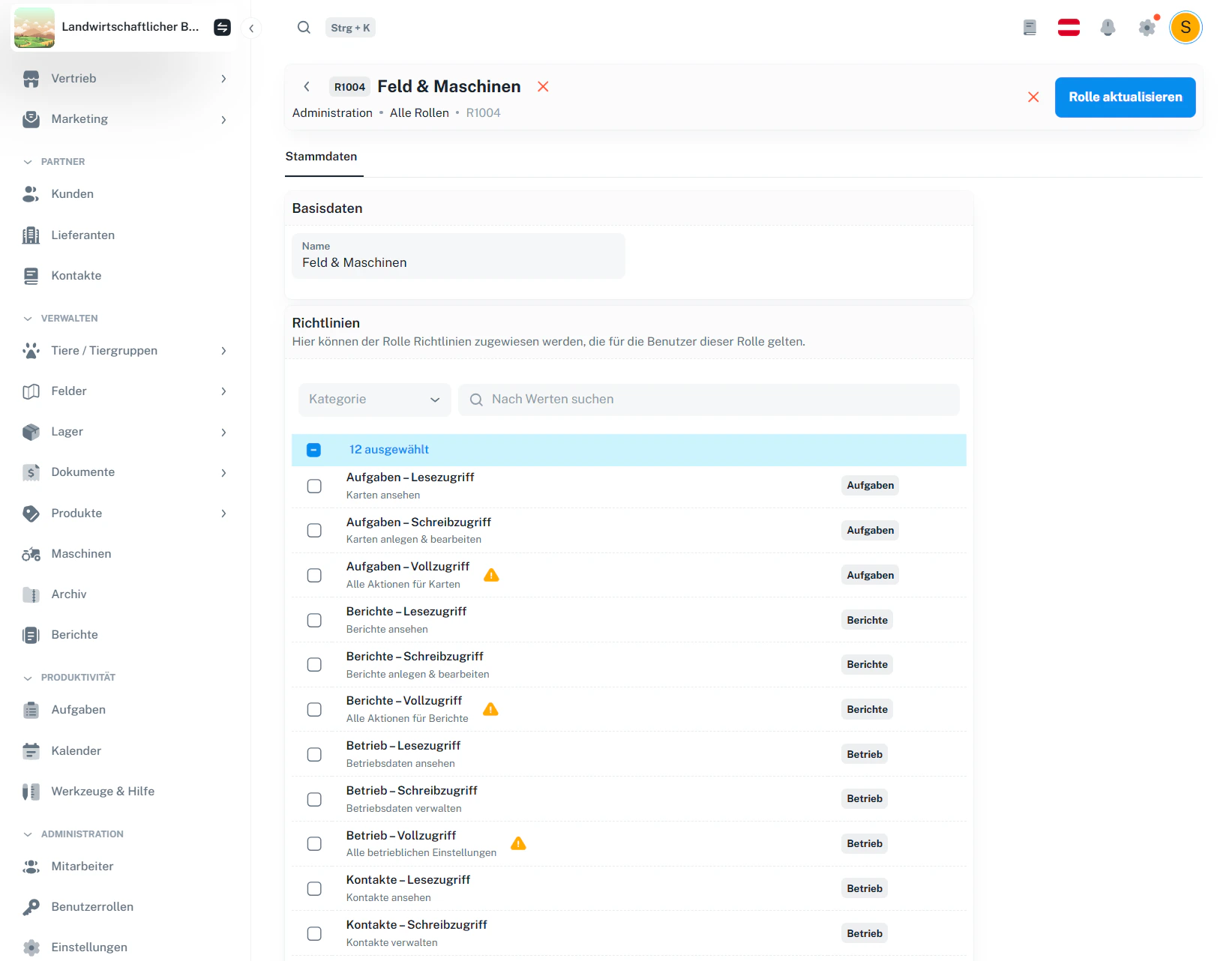Expand Vertrieb submenu chevron

point(223,79)
